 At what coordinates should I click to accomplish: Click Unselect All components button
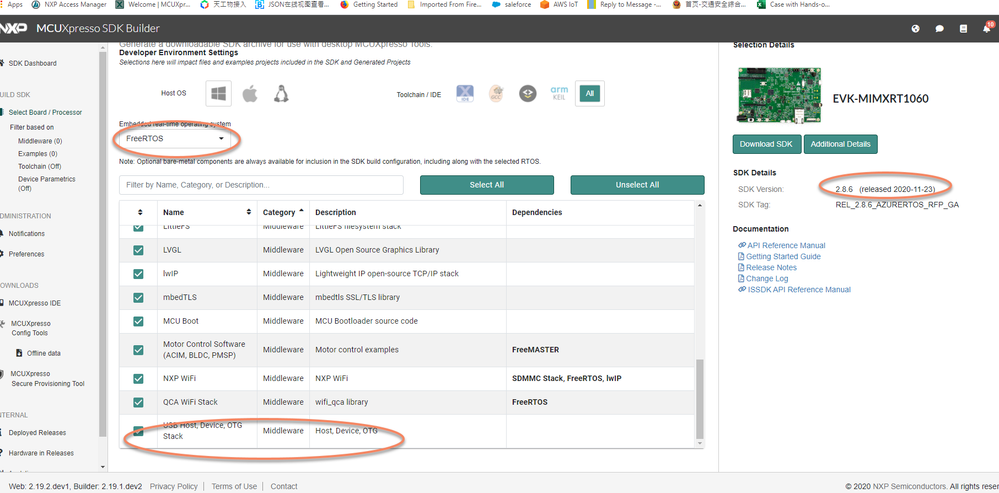[x=637, y=185]
